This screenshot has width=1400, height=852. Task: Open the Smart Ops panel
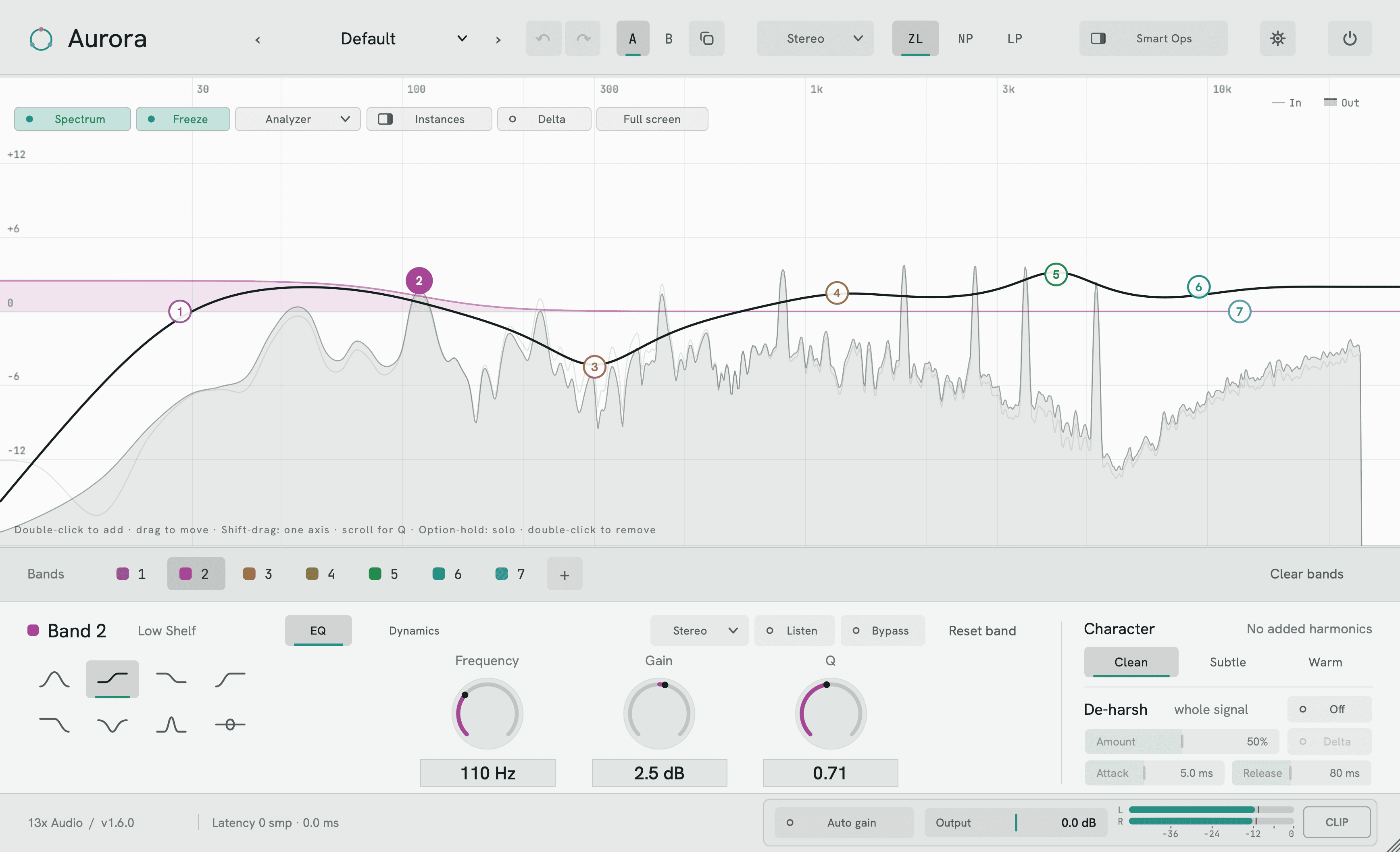click(1153, 39)
